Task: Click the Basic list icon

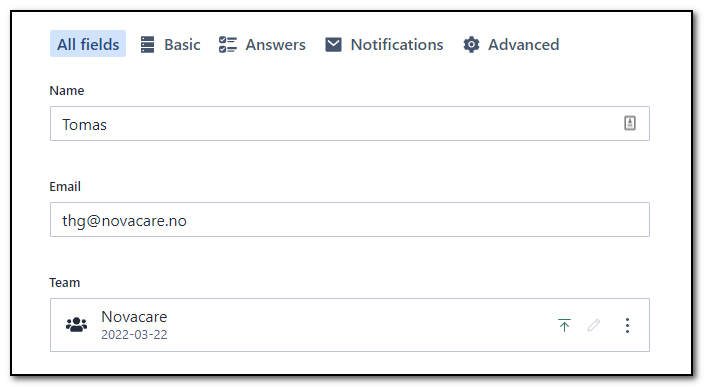Action: (147, 44)
